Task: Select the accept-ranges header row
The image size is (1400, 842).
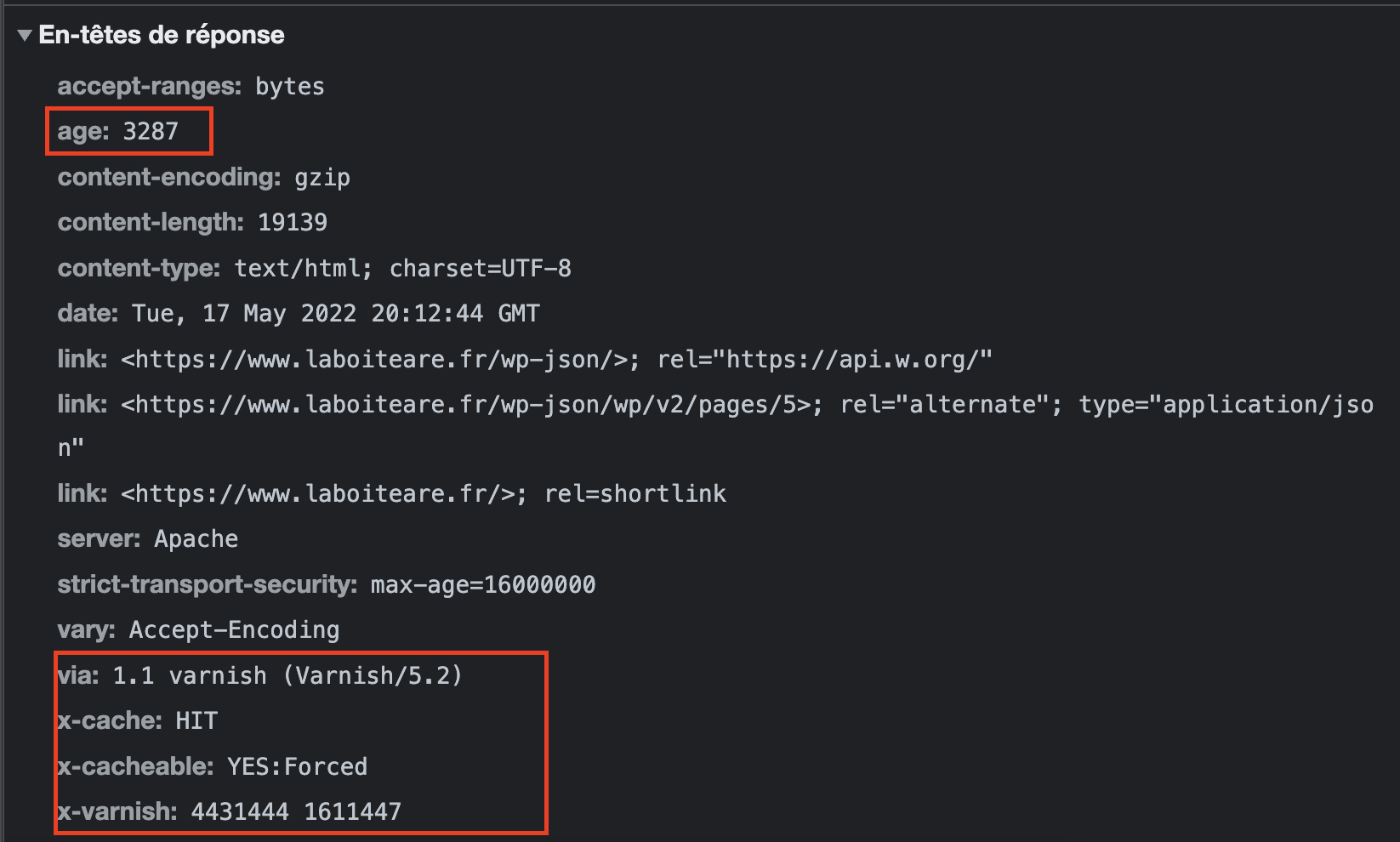Action: click(191, 86)
